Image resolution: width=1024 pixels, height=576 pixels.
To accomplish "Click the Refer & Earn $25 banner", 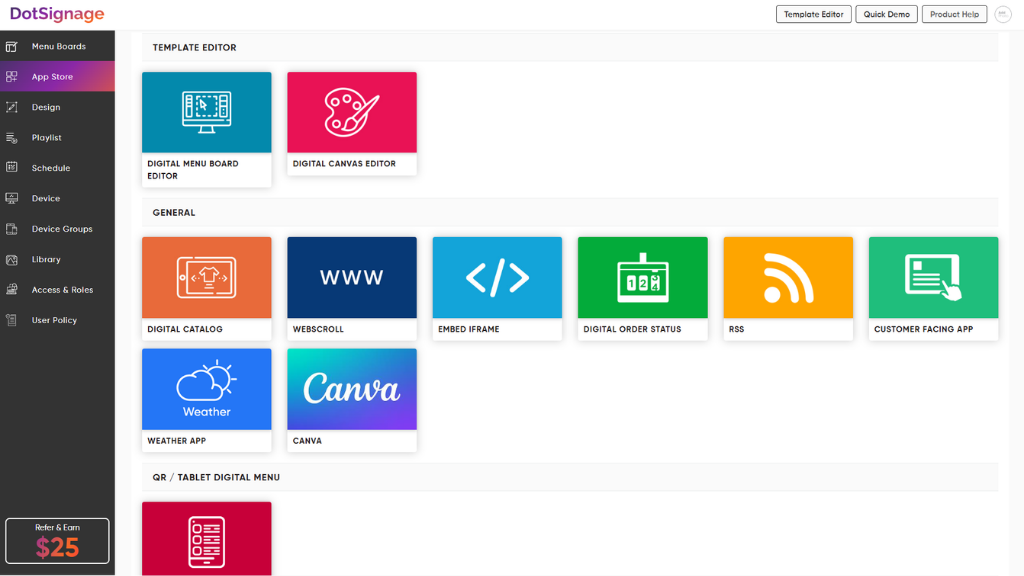I will click(x=57, y=541).
